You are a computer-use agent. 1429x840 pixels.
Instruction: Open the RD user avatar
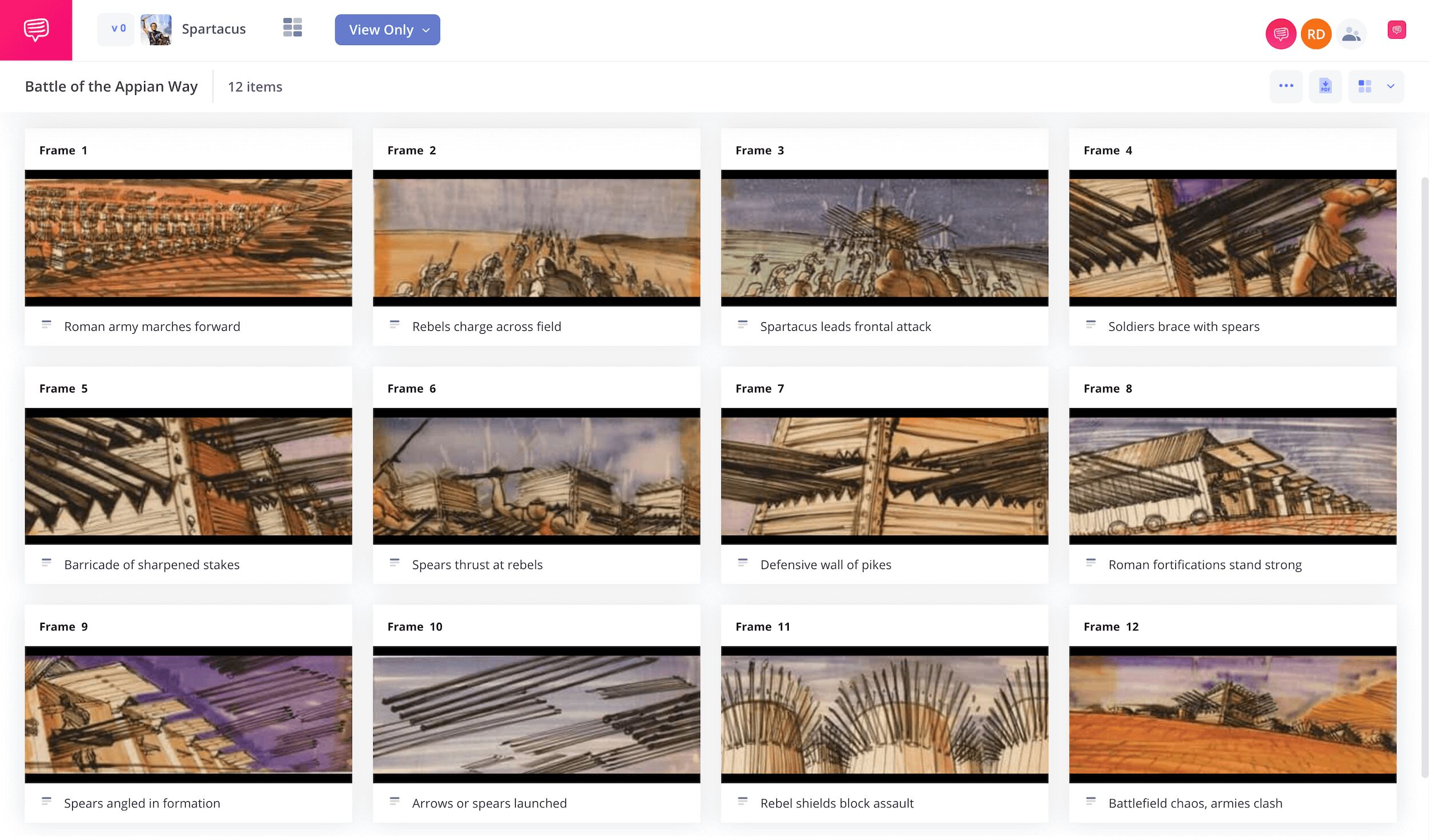(x=1316, y=34)
